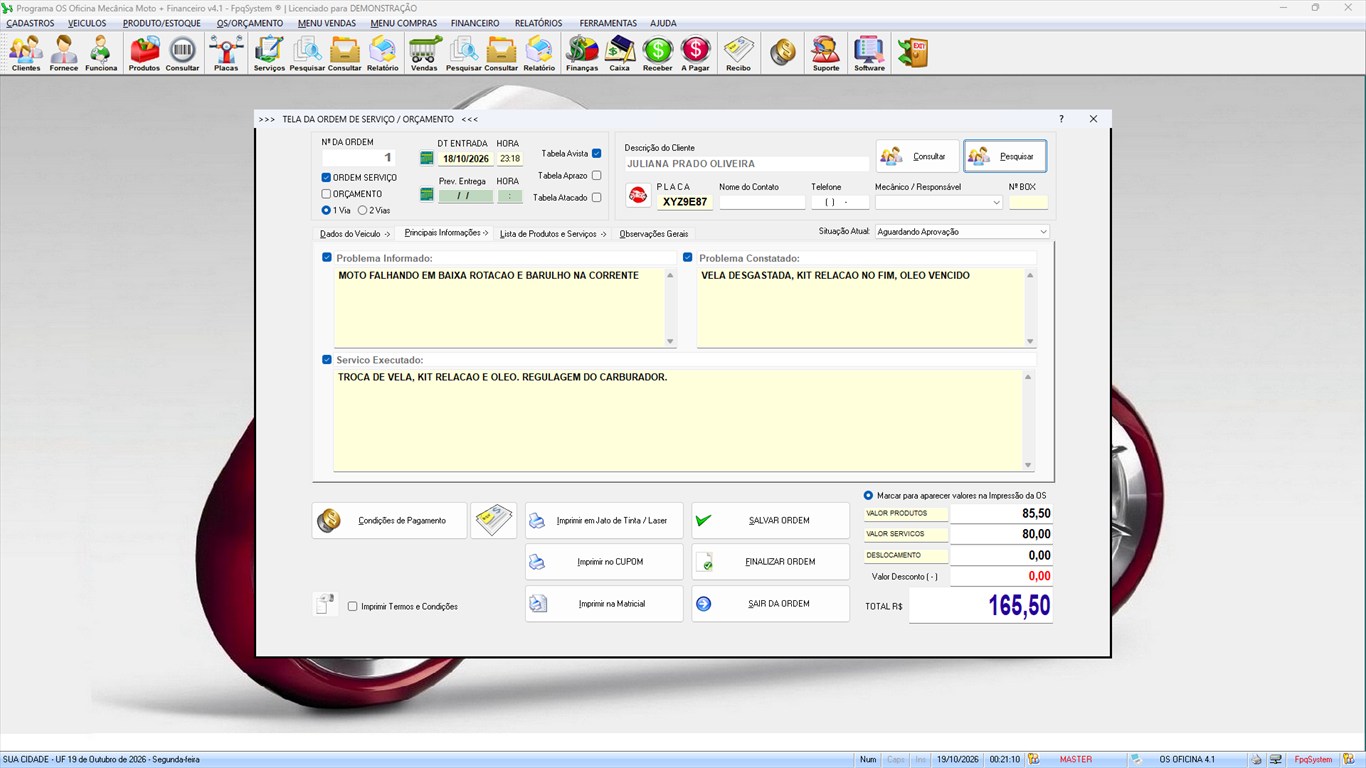This screenshot has width=1366, height=768.
Task: Click the stop-sign icon beside PLACA
Action: [x=638, y=195]
